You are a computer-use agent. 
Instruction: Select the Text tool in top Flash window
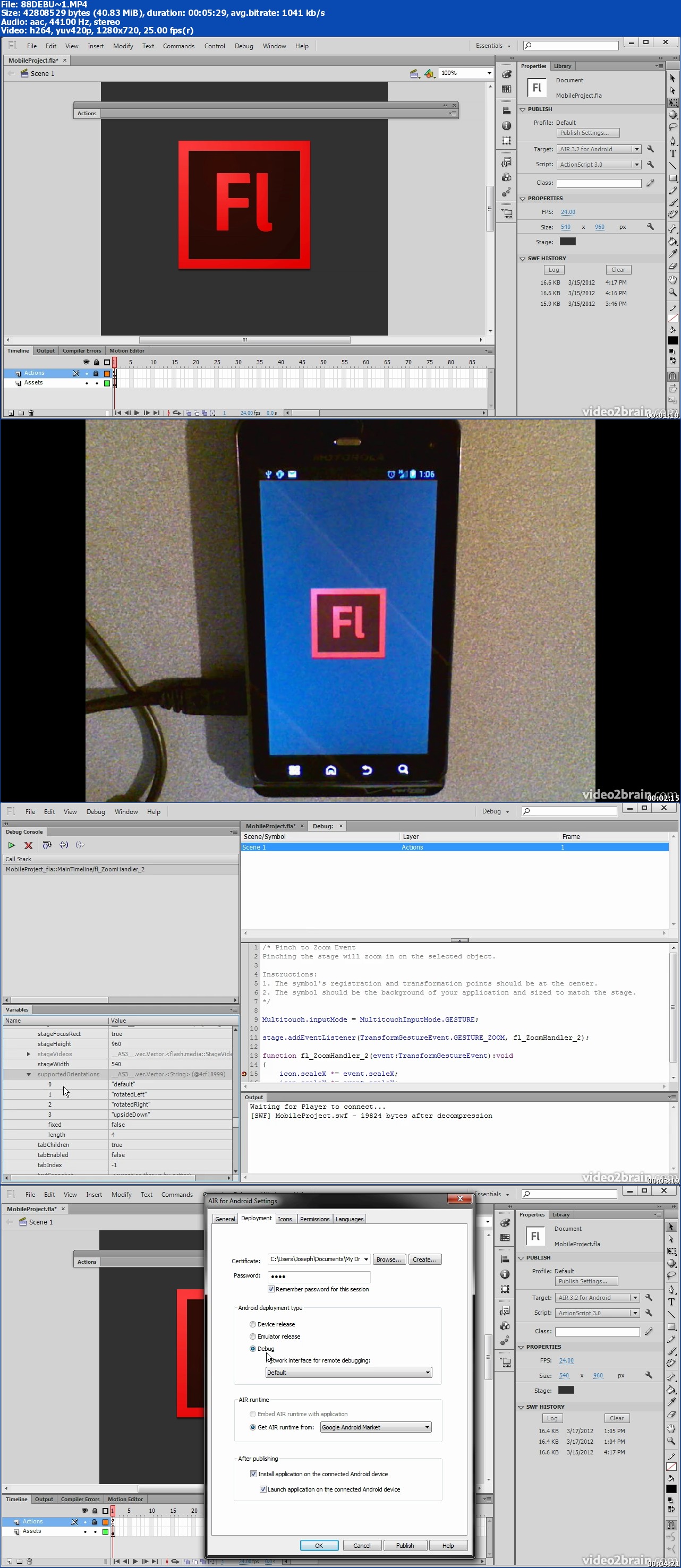tap(673, 153)
